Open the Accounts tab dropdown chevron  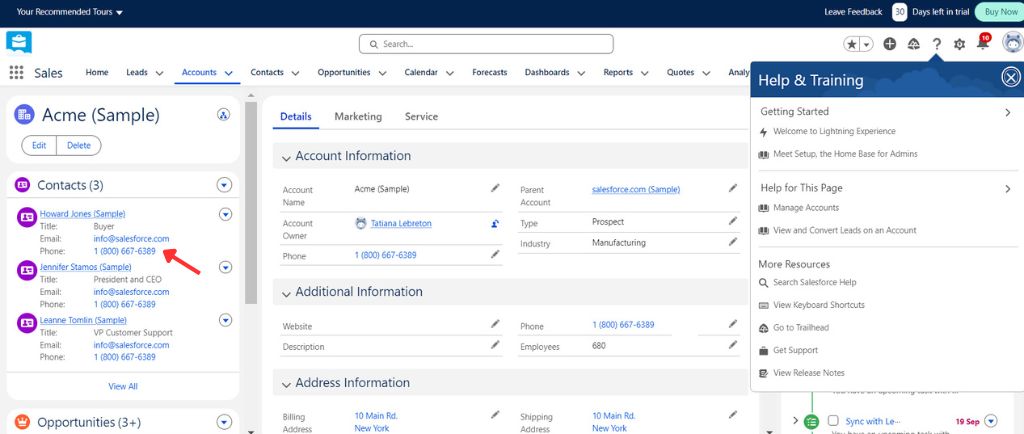[229, 73]
